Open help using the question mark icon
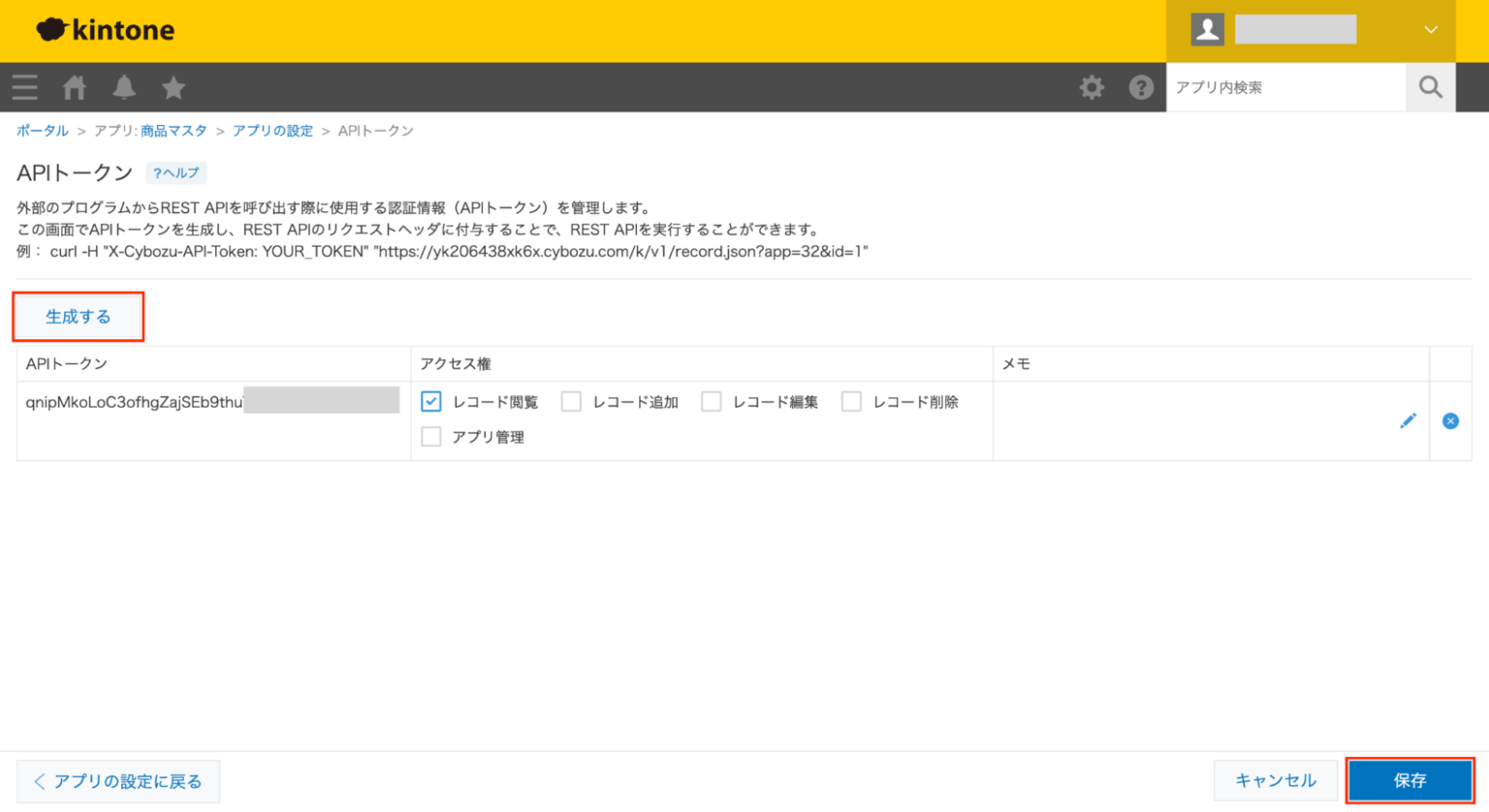This screenshot has width=1489, height=812. pos(1141,87)
